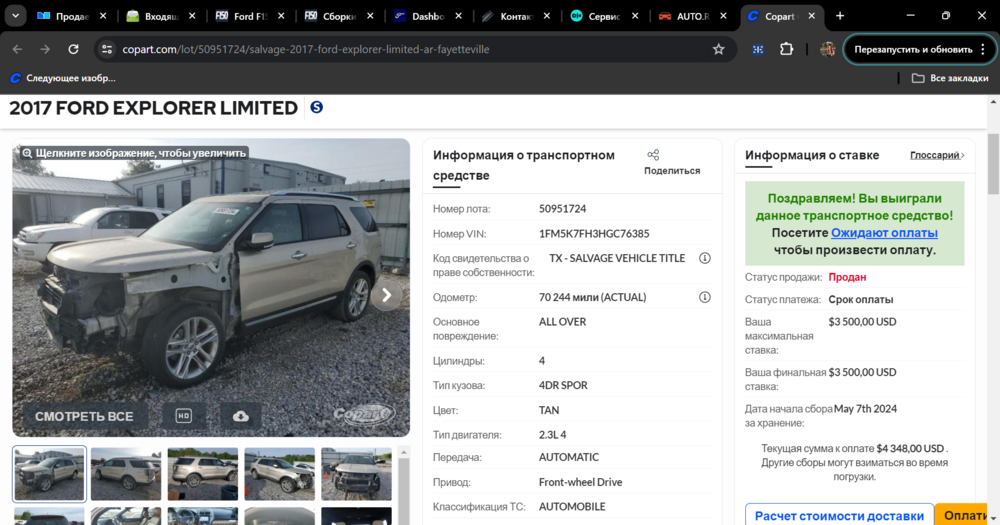Image resolution: width=1000 pixels, height=525 pixels.
Task: Select the second thumbnail showing rear side
Action: pyautogui.click(x=126, y=474)
